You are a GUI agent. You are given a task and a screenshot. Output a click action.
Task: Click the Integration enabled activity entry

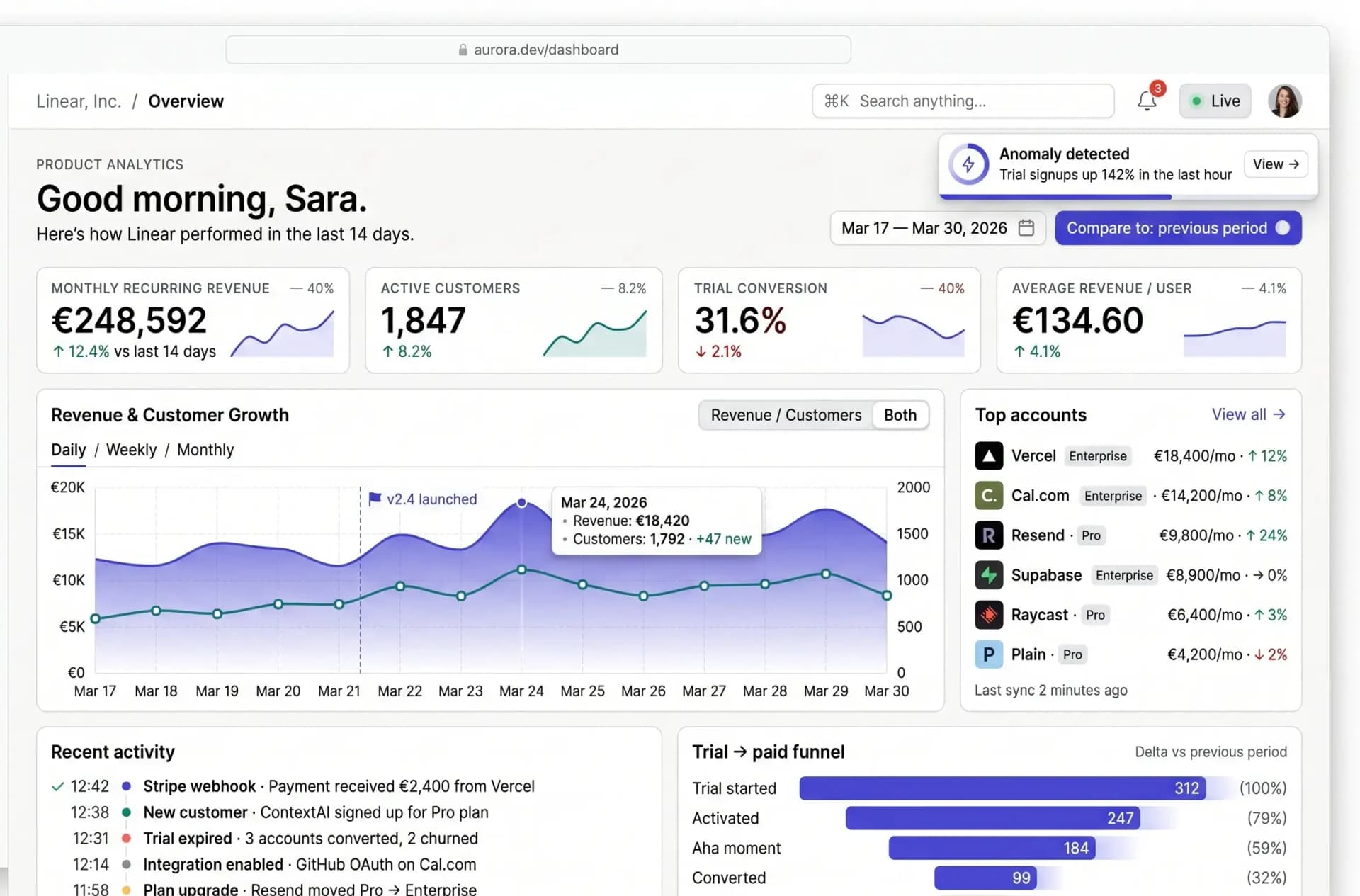click(310, 865)
